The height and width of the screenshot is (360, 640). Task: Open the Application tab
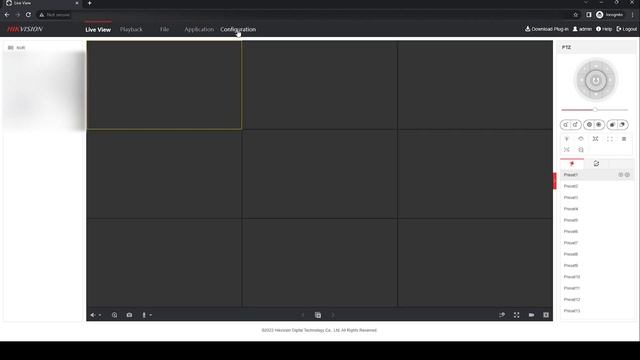(x=199, y=29)
